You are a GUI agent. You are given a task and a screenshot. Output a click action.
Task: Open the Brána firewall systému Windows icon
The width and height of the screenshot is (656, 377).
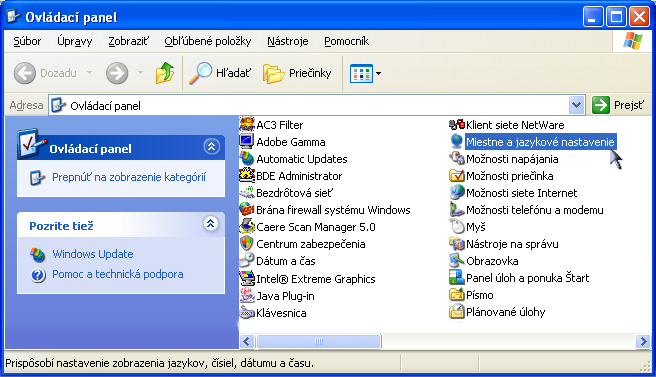click(247, 209)
